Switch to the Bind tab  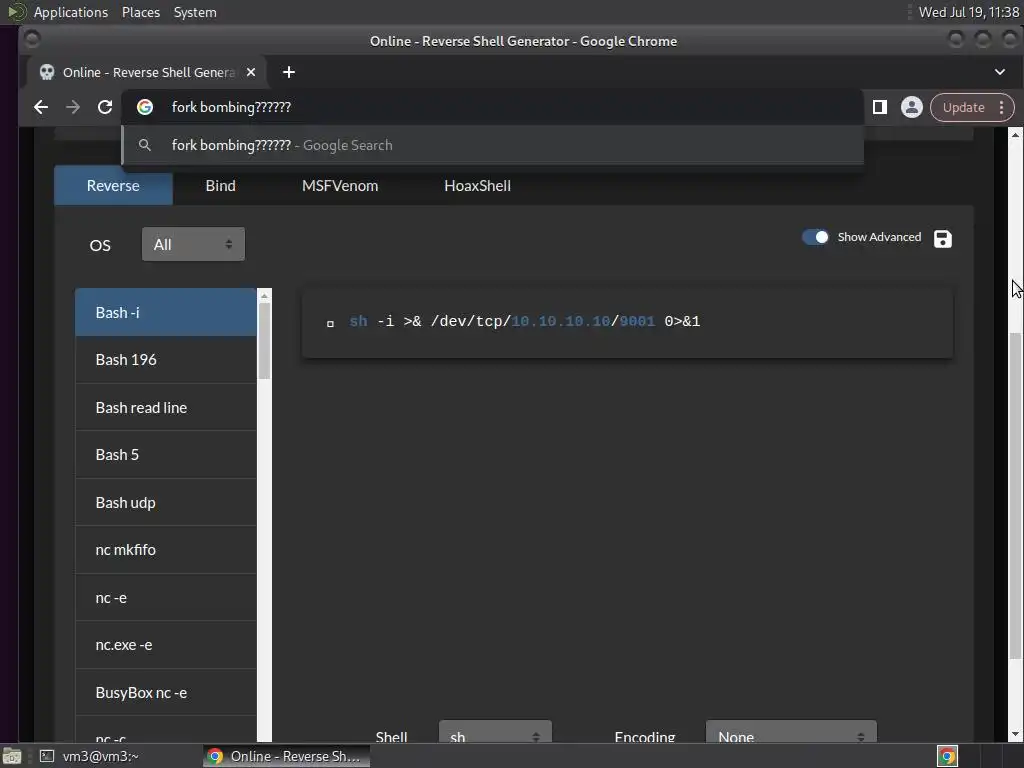(x=220, y=185)
